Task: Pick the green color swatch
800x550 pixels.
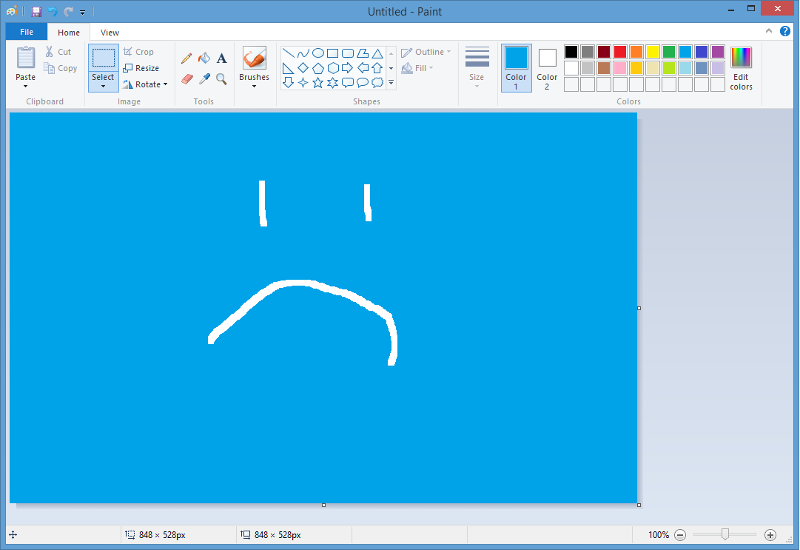Action: (669, 52)
